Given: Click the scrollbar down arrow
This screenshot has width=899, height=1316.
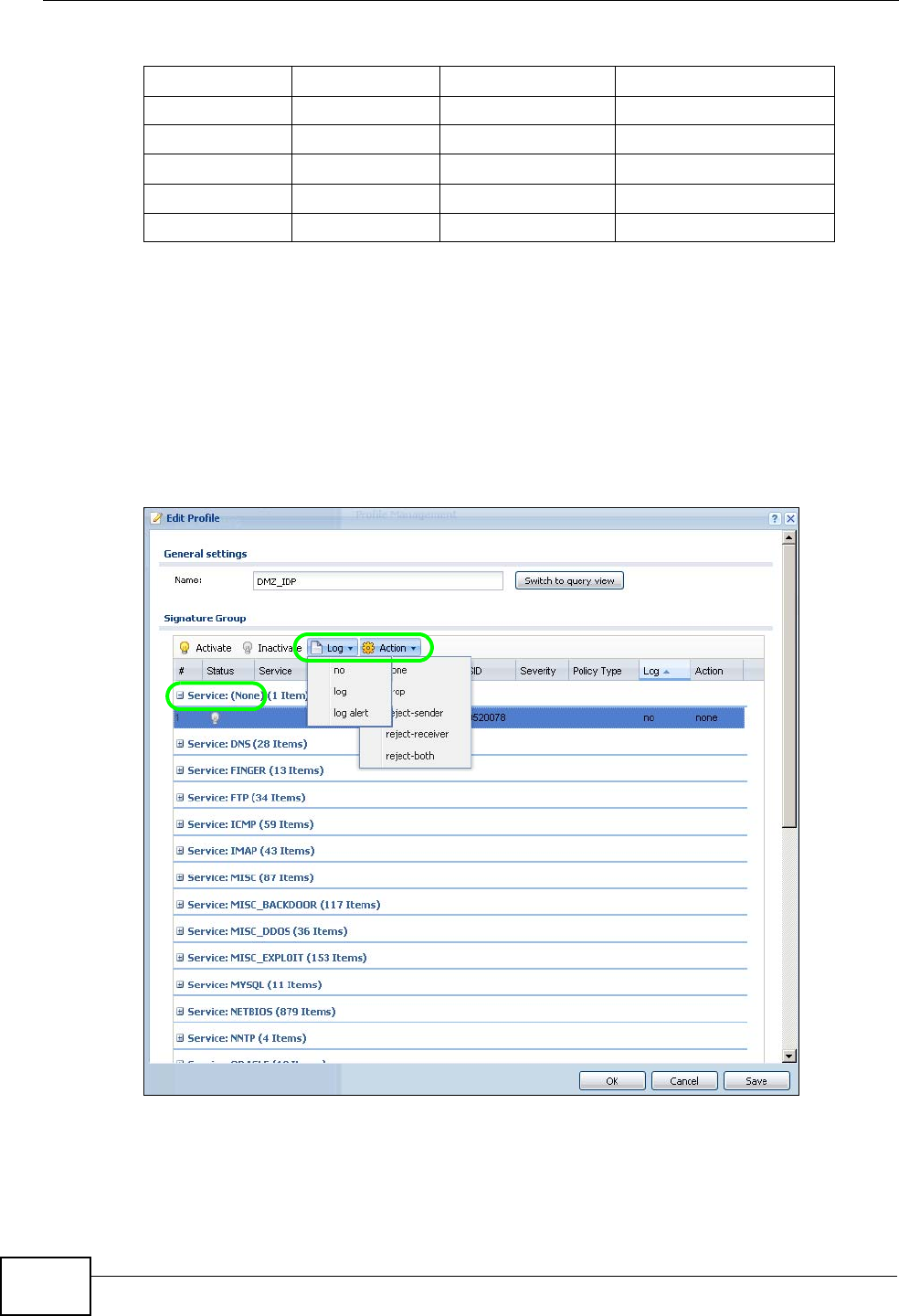Looking at the screenshot, I should tap(789, 1056).
